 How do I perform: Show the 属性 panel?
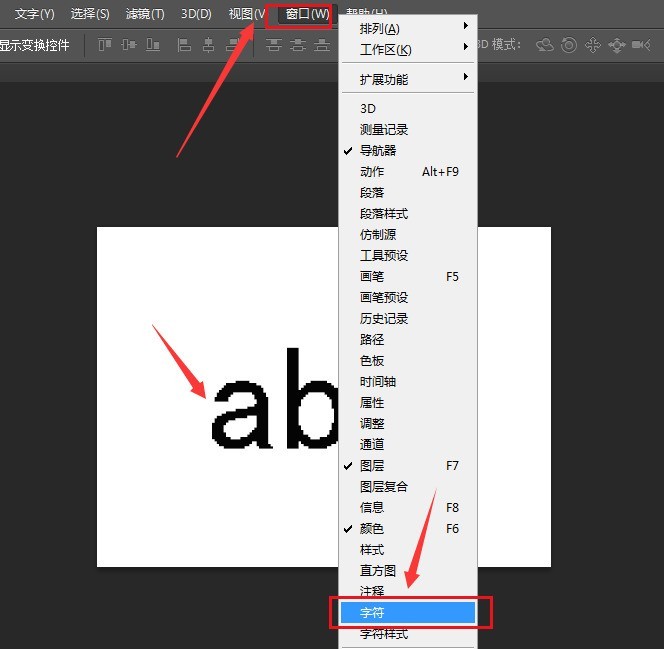pos(408,403)
